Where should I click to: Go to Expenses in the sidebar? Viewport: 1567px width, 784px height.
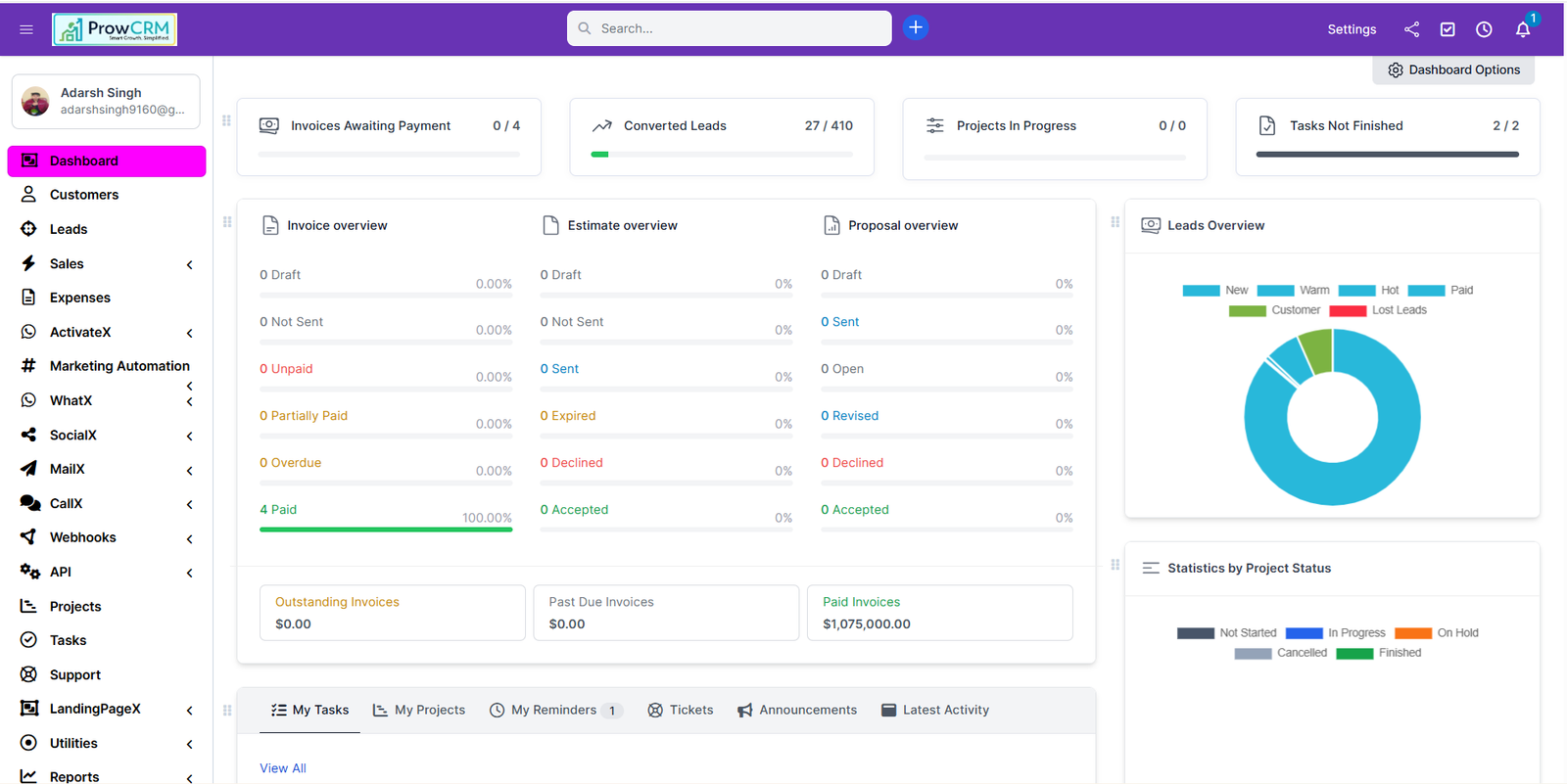(107, 298)
